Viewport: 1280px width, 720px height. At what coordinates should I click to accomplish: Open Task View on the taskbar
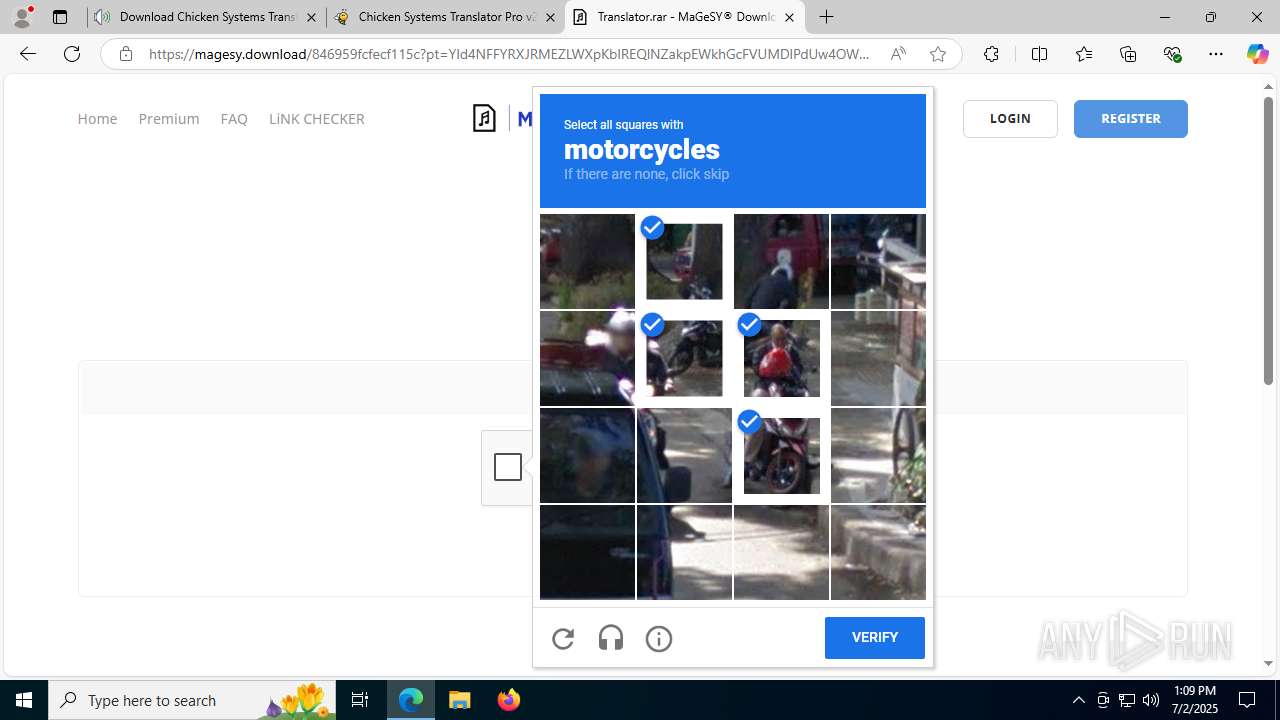coord(360,700)
